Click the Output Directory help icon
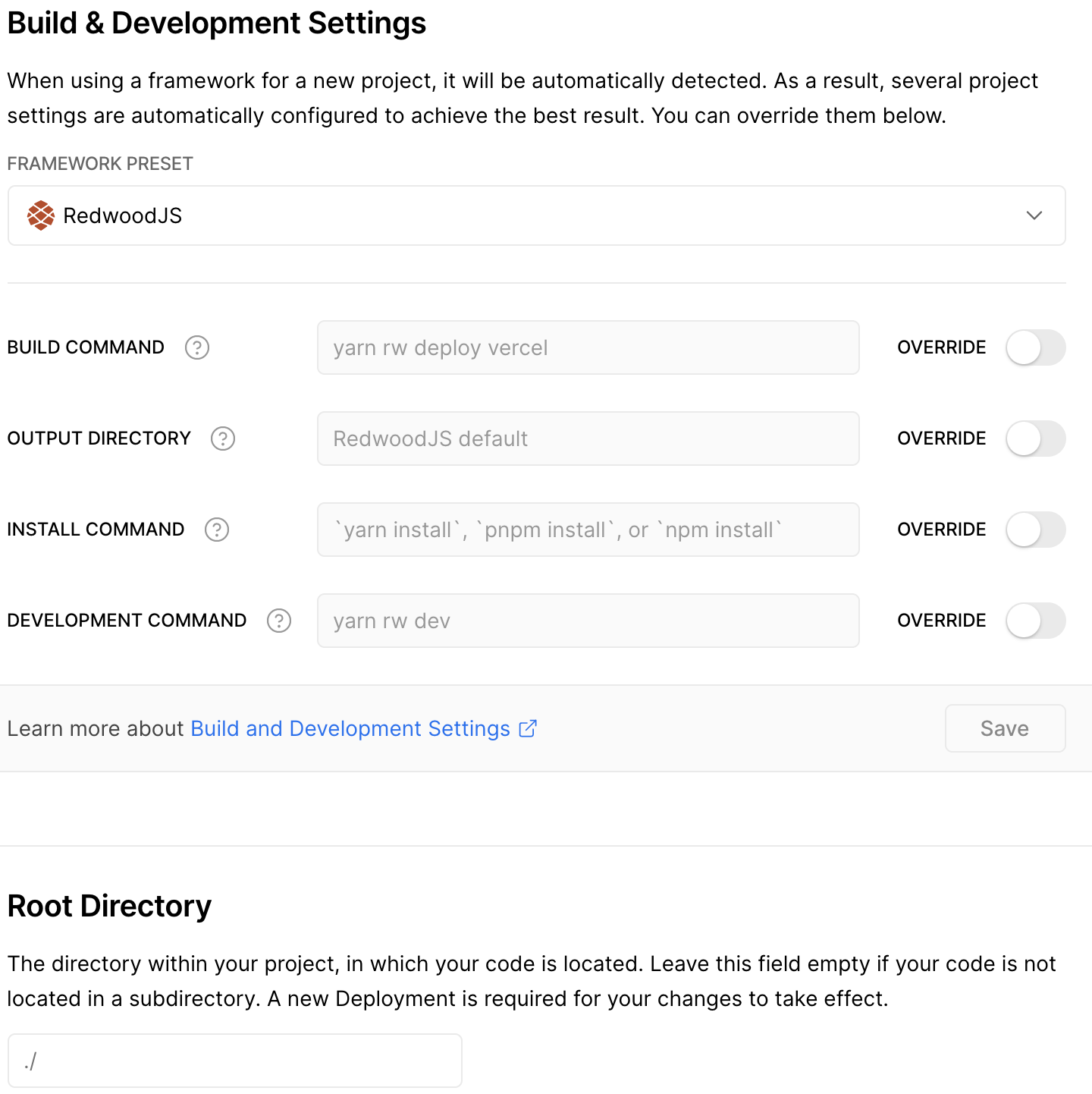Viewport: 1092px width, 1094px height. click(x=223, y=439)
